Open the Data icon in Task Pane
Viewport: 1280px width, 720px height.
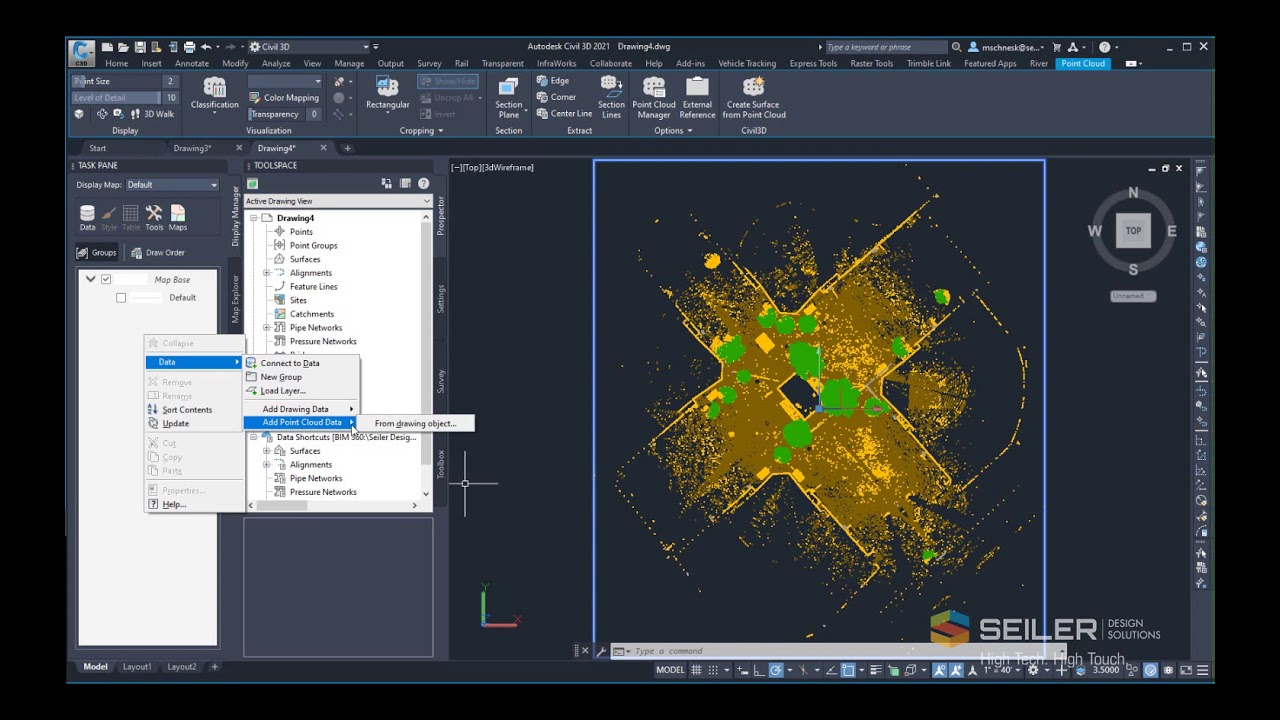(x=88, y=217)
